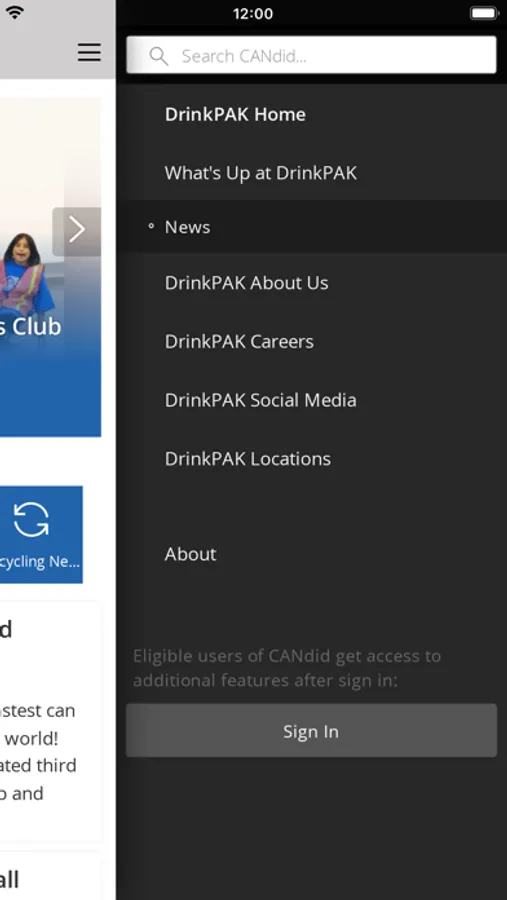507x900 pixels.
Task: Open DrinkPAK Home menu item
Action: coord(235,114)
